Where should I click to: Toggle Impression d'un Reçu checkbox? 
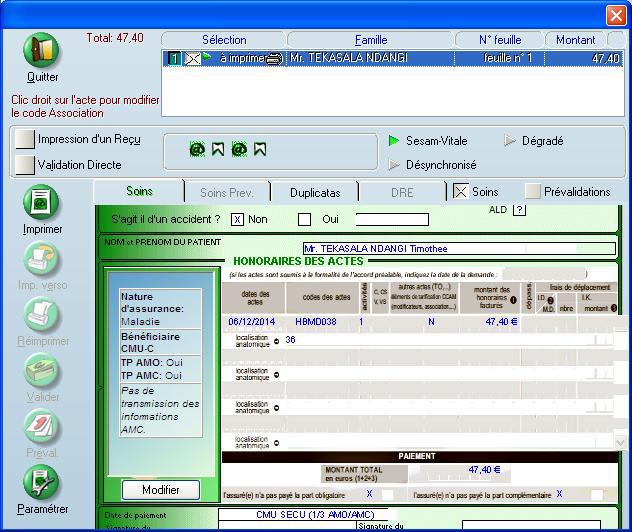coord(24,139)
